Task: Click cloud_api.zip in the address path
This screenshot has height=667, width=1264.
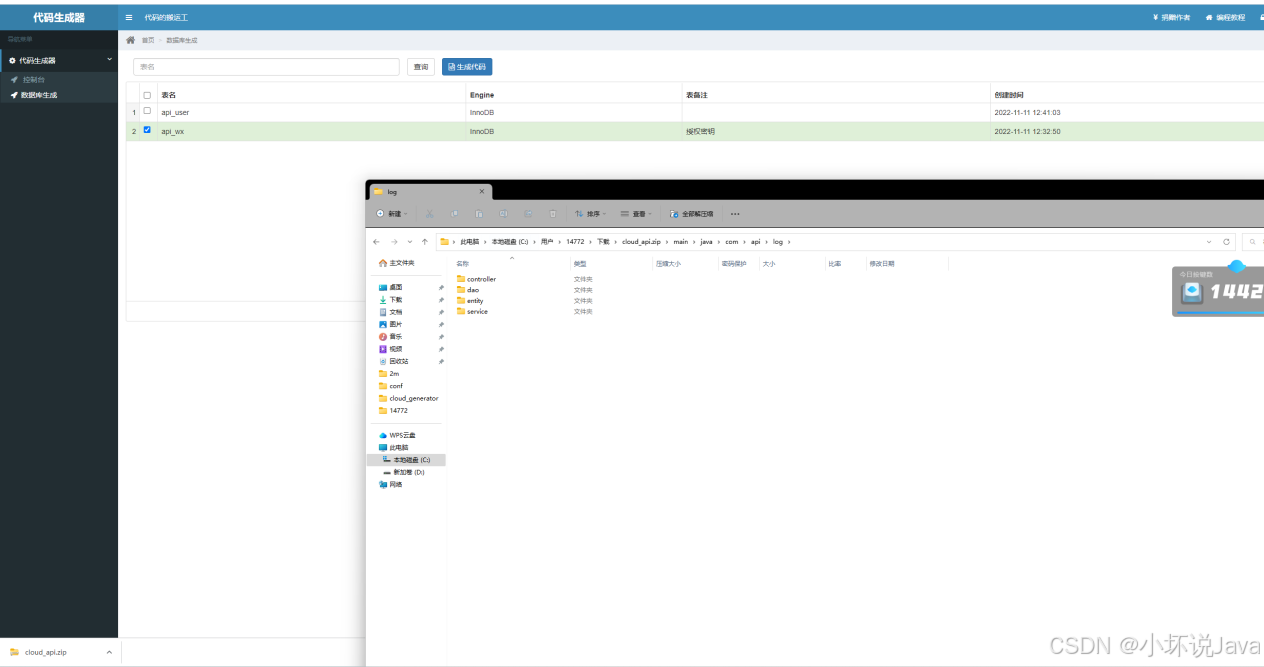Action: [x=642, y=242]
